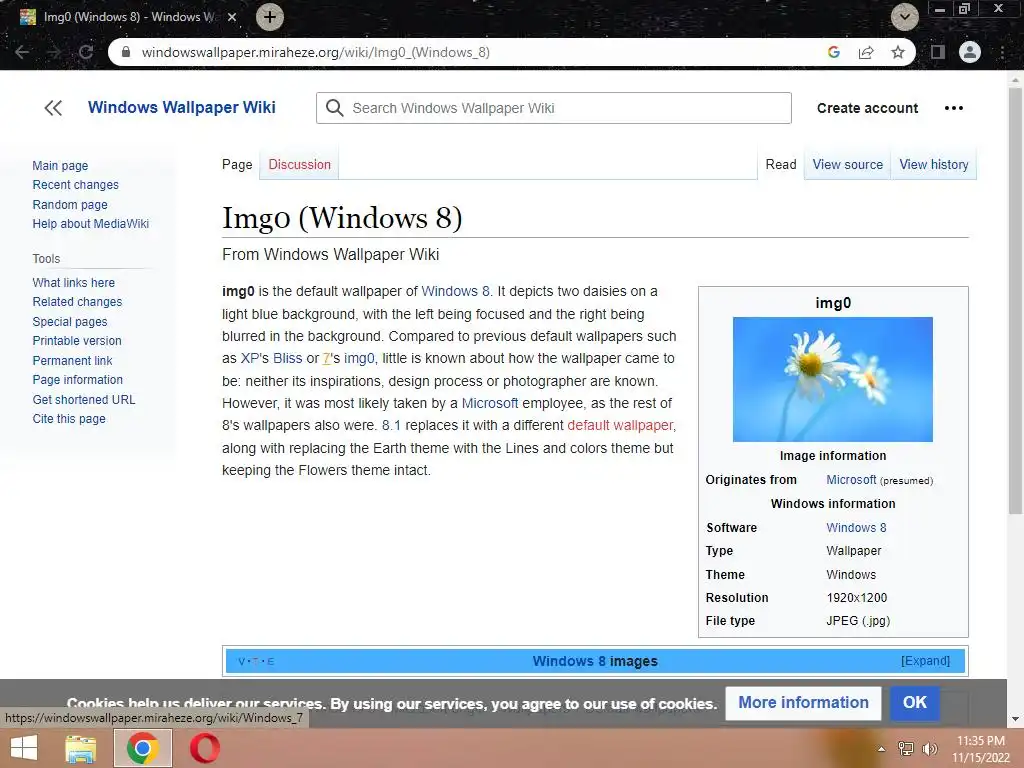This screenshot has width=1024, height=768.
Task: Click More information on cookie banner
Action: pyautogui.click(x=803, y=703)
